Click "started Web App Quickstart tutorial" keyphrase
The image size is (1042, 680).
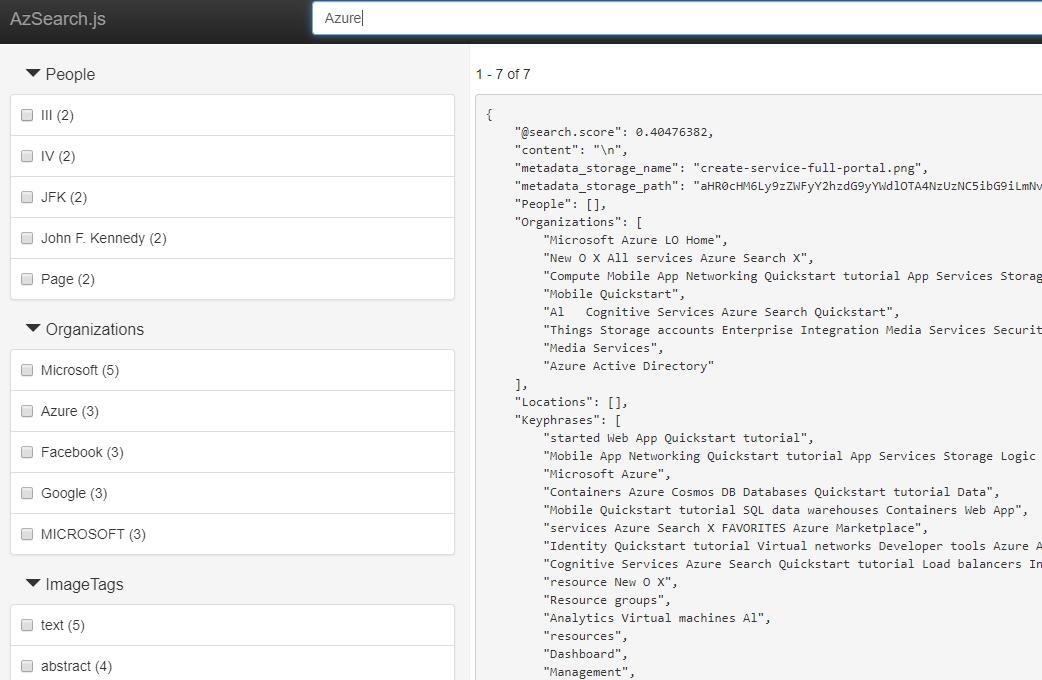click(x=678, y=438)
